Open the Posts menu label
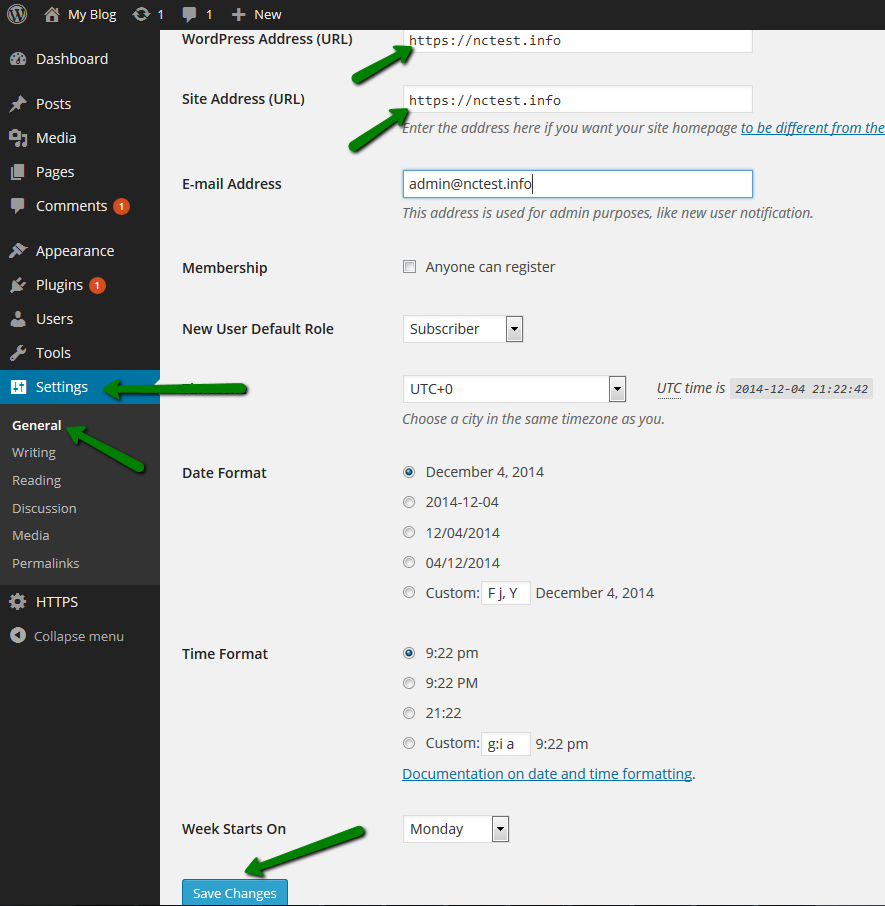The image size is (885, 906). pos(53,104)
